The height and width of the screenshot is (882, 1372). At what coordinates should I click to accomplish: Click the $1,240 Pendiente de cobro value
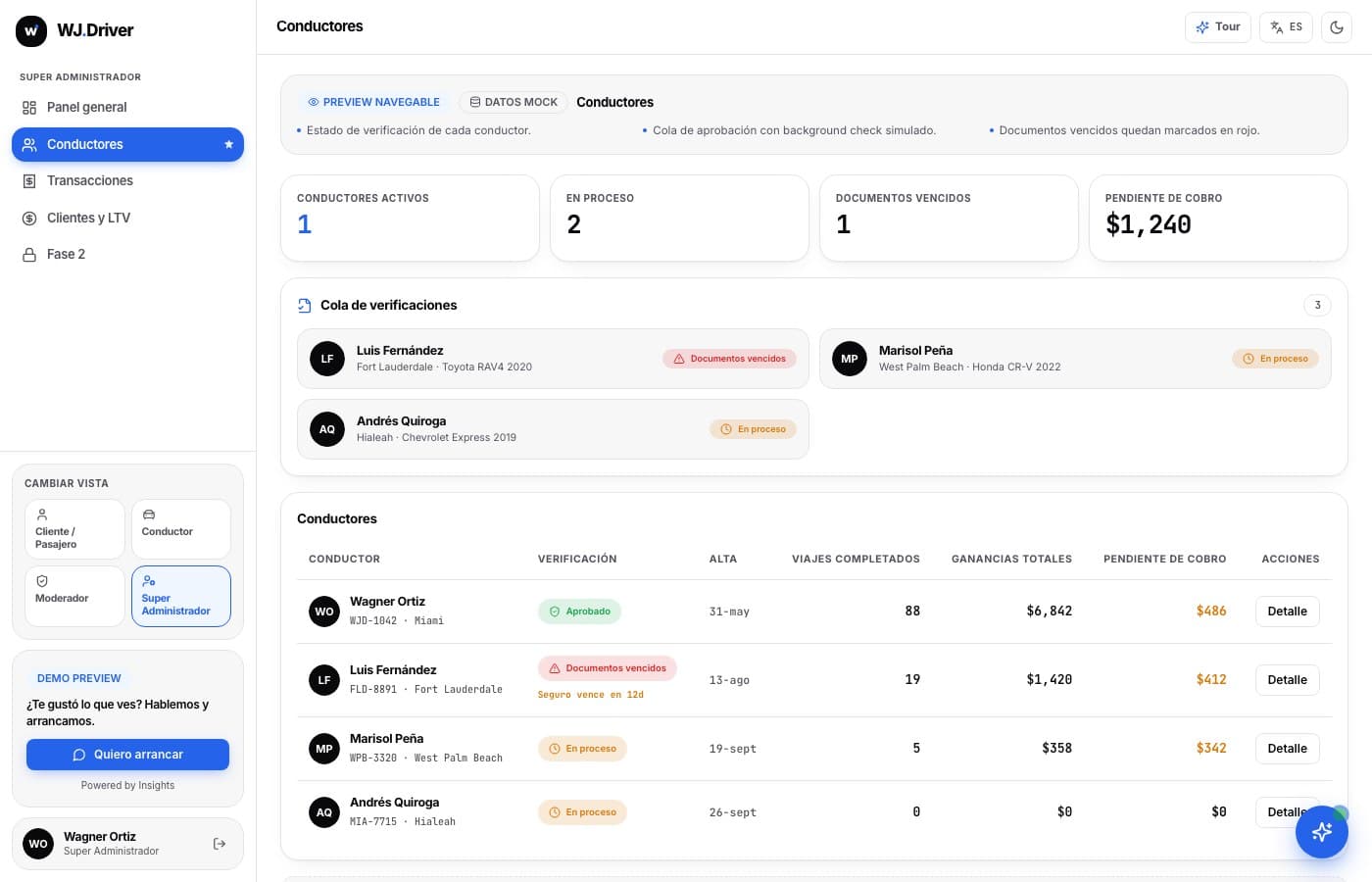click(x=1149, y=224)
